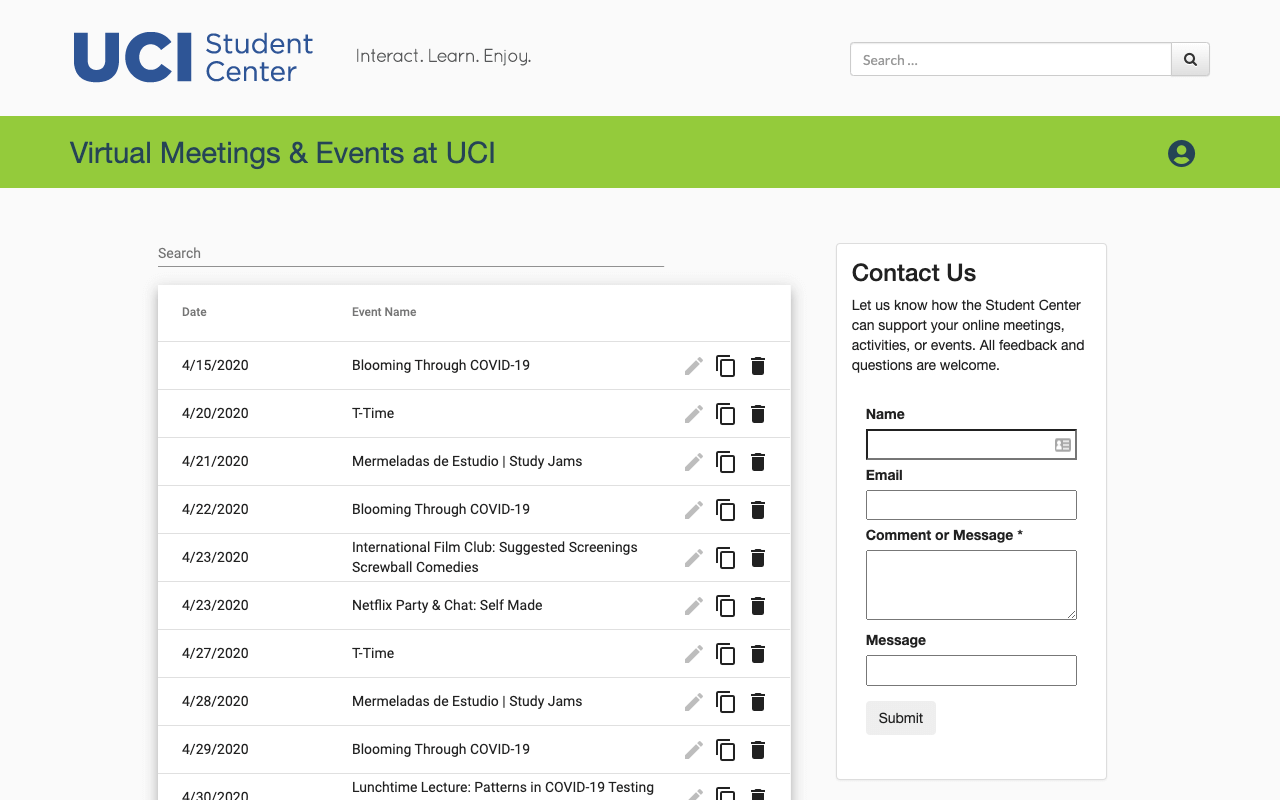
Task: Click the contact-card icon inside the Name field
Action: (1062, 444)
